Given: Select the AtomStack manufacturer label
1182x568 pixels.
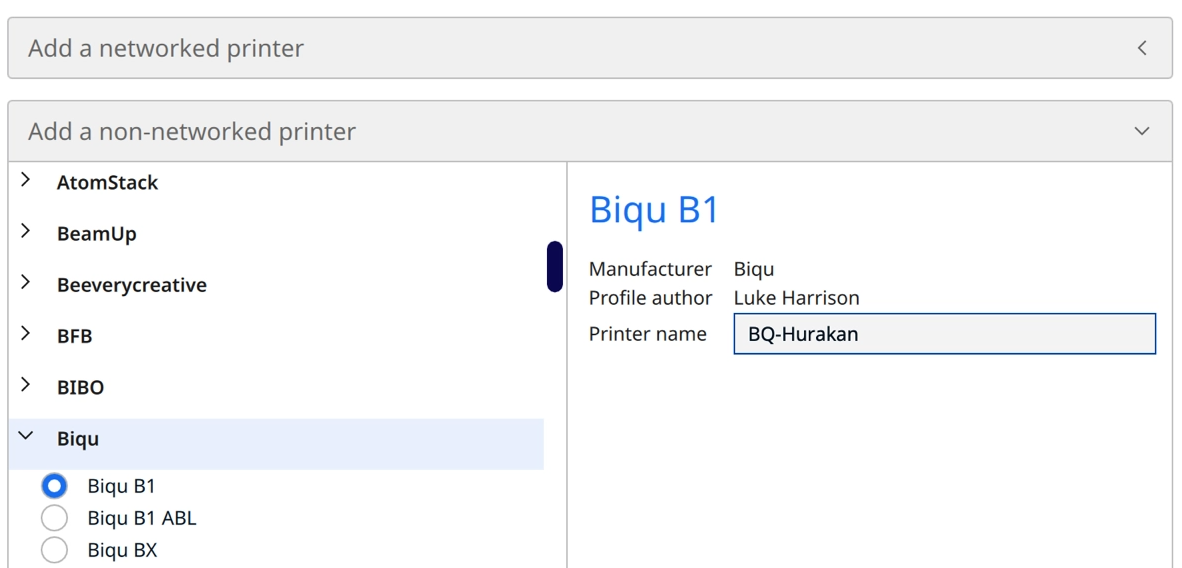Looking at the screenshot, I should [107, 183].
